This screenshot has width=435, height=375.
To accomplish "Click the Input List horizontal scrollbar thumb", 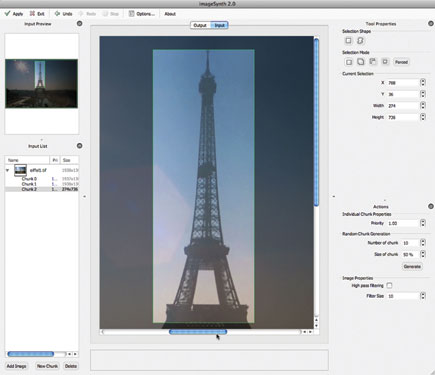I will tap(31, 354).
